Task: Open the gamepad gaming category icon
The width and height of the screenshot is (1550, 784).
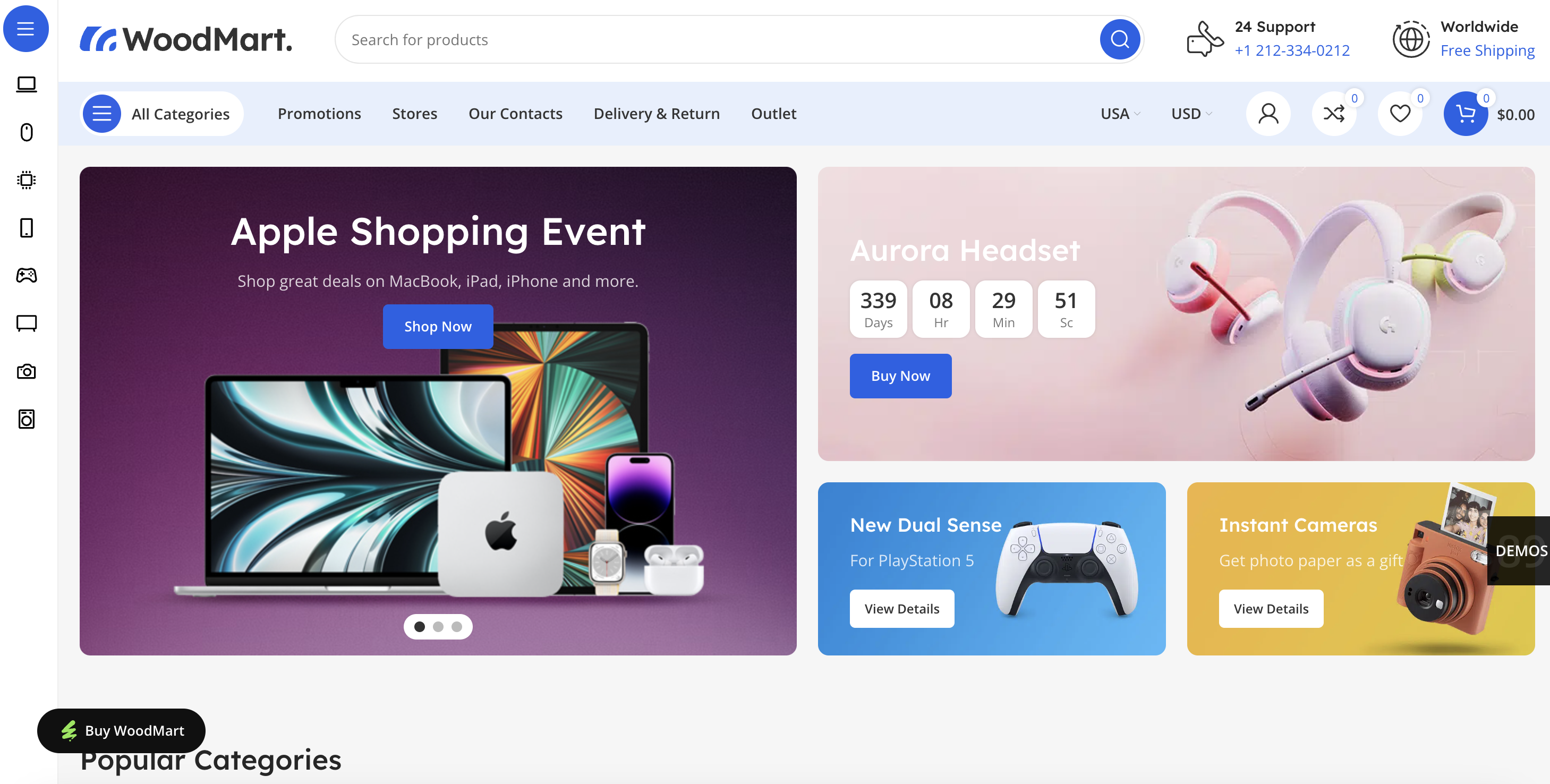Action: (x=27, y=276)
